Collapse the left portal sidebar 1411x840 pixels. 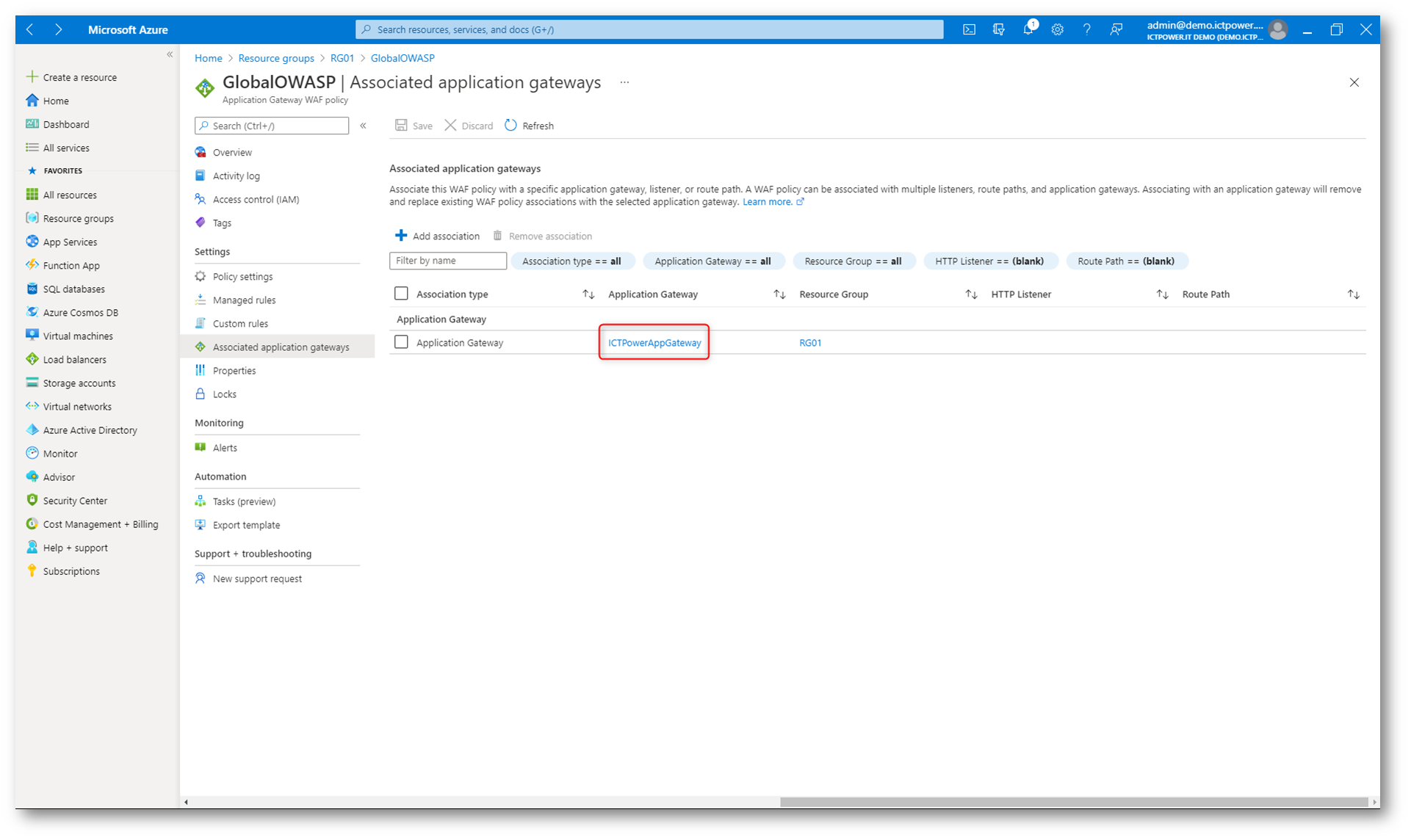coord(170,54)
